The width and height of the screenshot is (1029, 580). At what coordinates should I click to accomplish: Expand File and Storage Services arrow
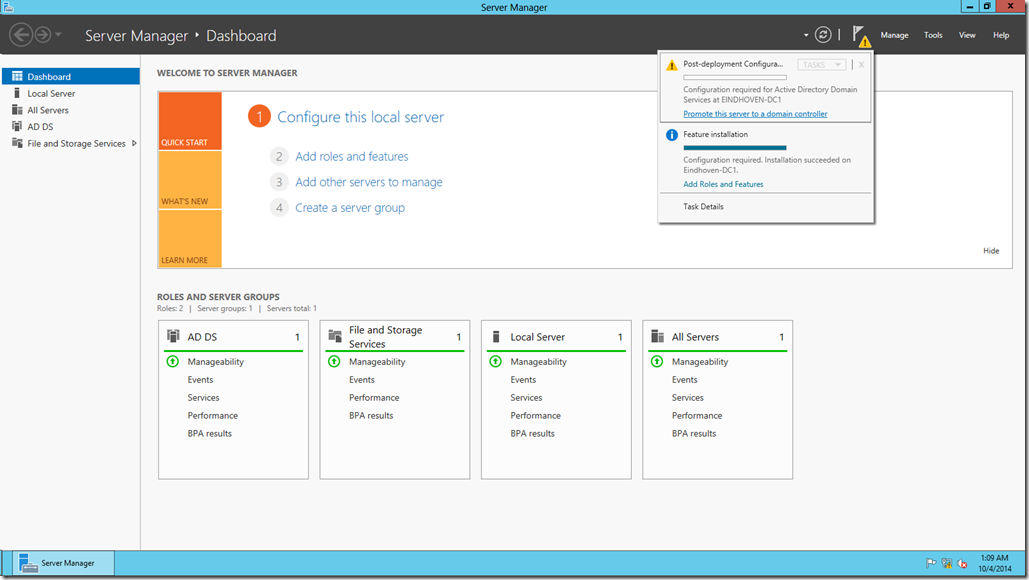click(x=135, y=143)
